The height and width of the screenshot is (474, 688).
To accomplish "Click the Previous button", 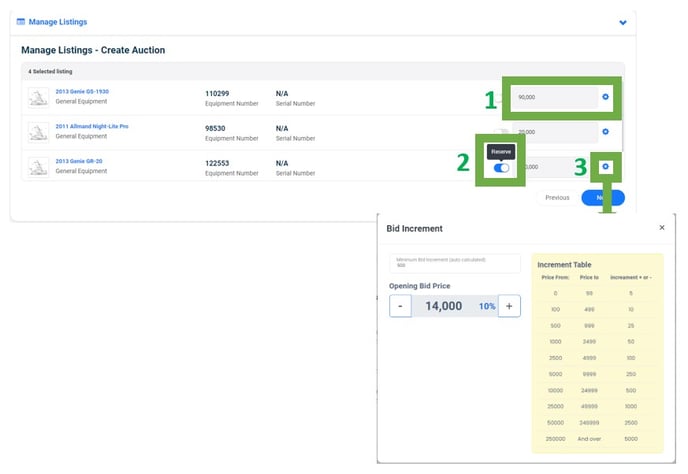I will click(x=556, y=198).
